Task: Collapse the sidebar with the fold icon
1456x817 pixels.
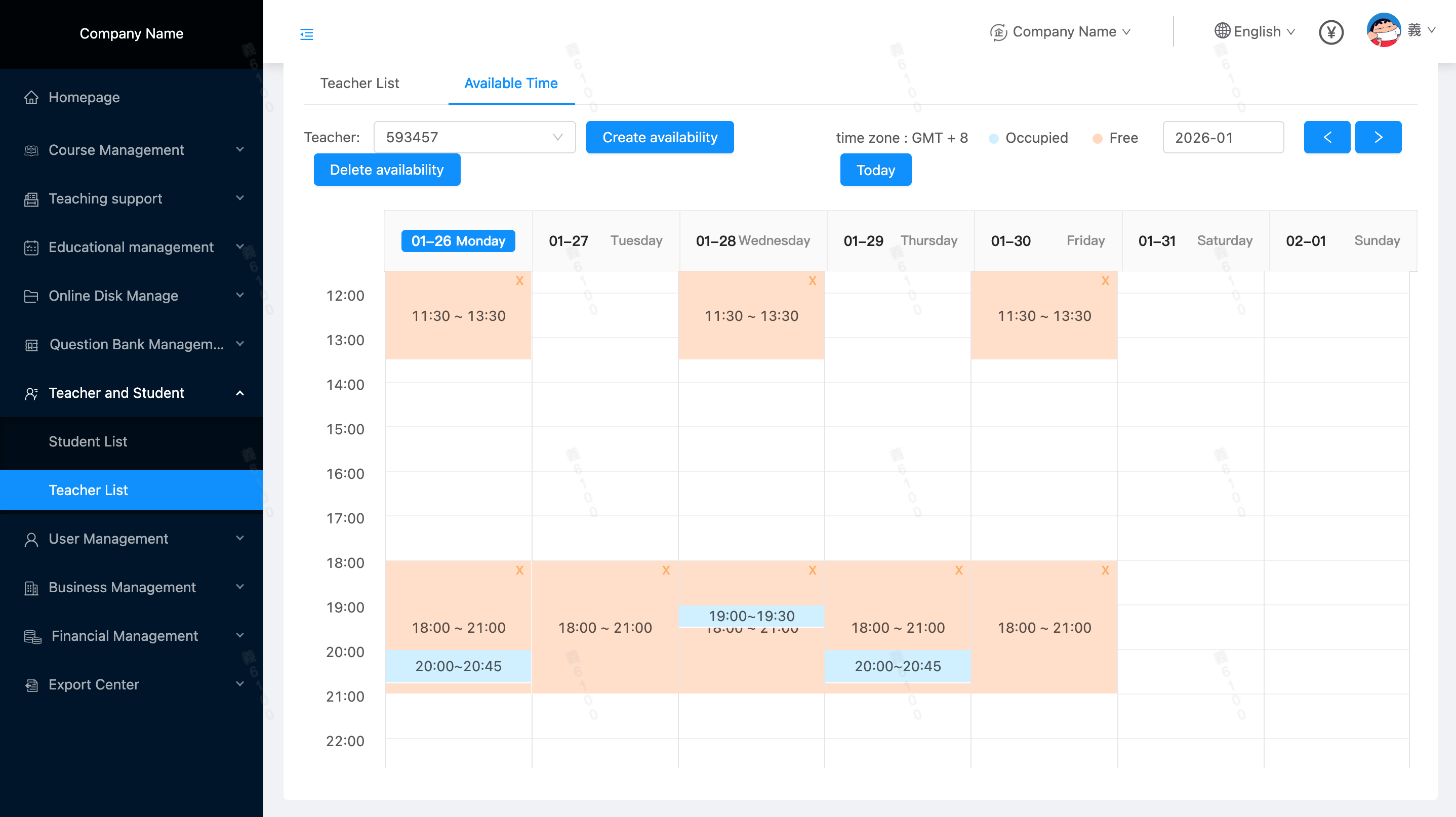Action: pyautogui.click(x=306, y=34)
